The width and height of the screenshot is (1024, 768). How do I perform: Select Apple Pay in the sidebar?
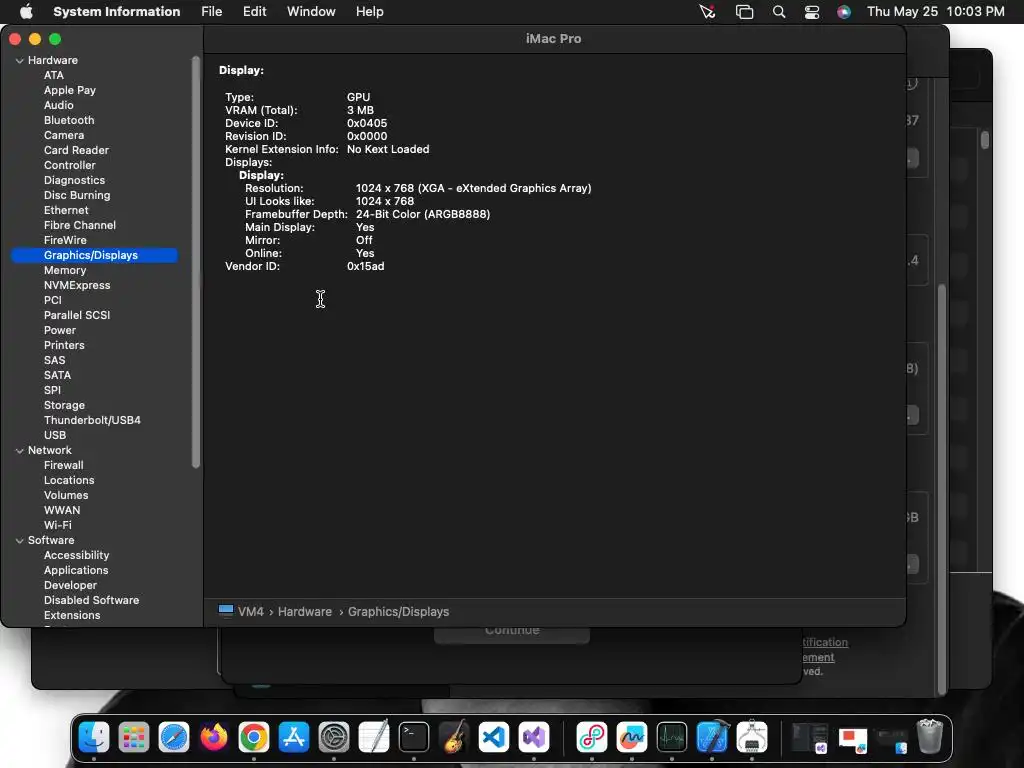70,90
